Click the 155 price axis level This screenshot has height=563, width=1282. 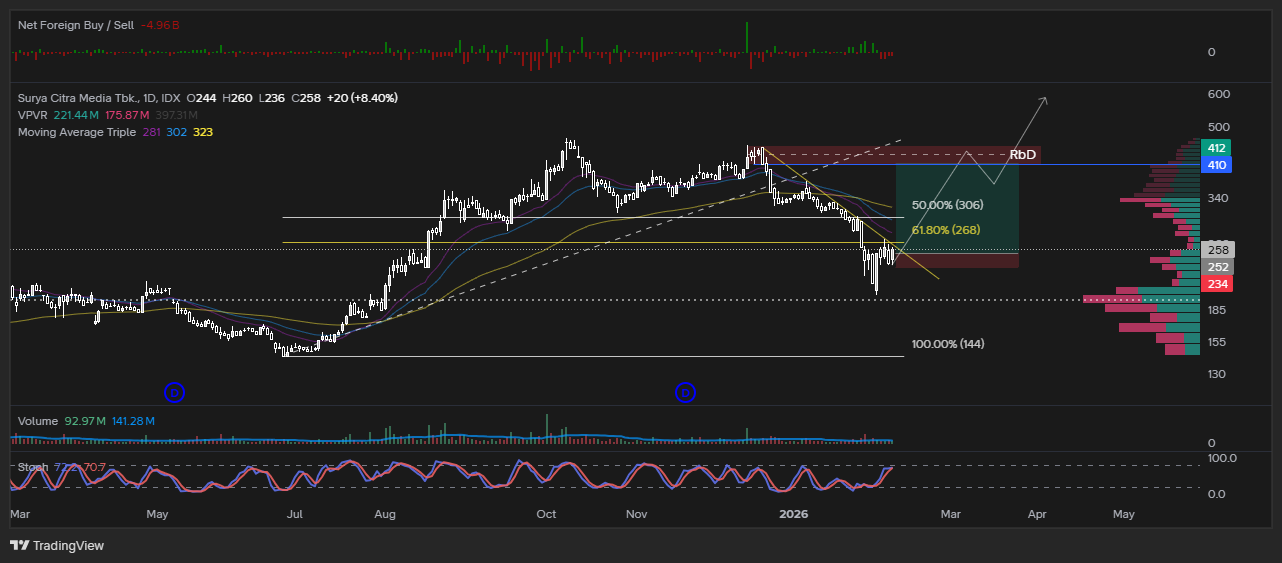point(1219,342)
